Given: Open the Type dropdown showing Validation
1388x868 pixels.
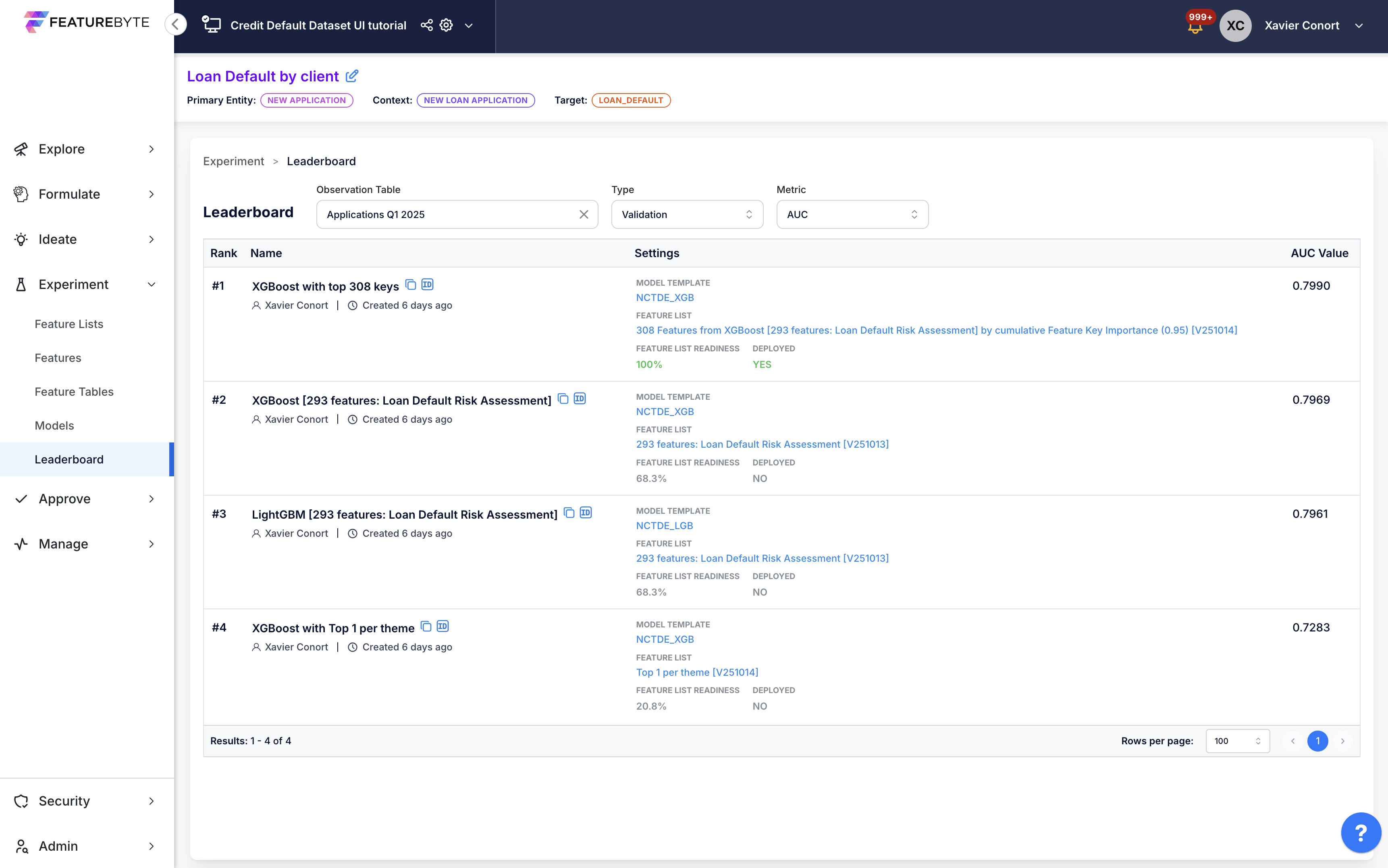Looking at the screenshot, I should [x=686, y=214].
